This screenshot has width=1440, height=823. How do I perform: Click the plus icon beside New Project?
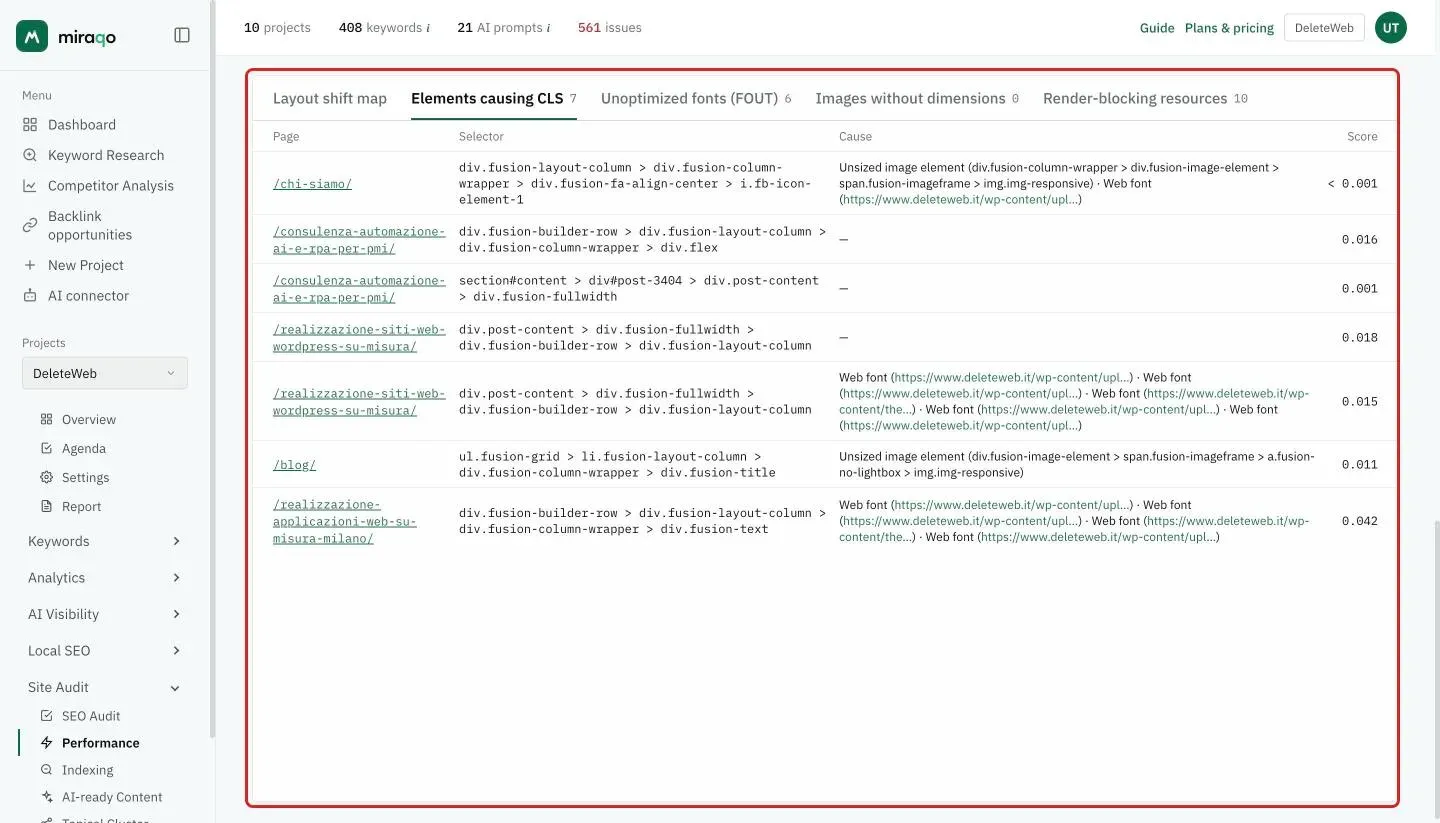30,265
